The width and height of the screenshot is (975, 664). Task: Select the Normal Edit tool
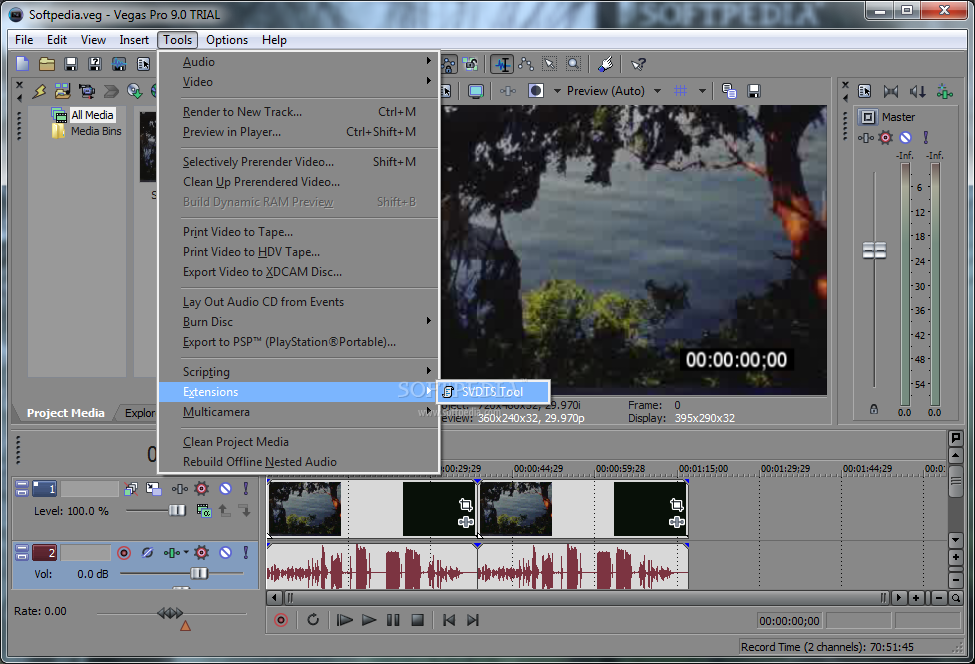pyautogui.click(x=502, y=64)
